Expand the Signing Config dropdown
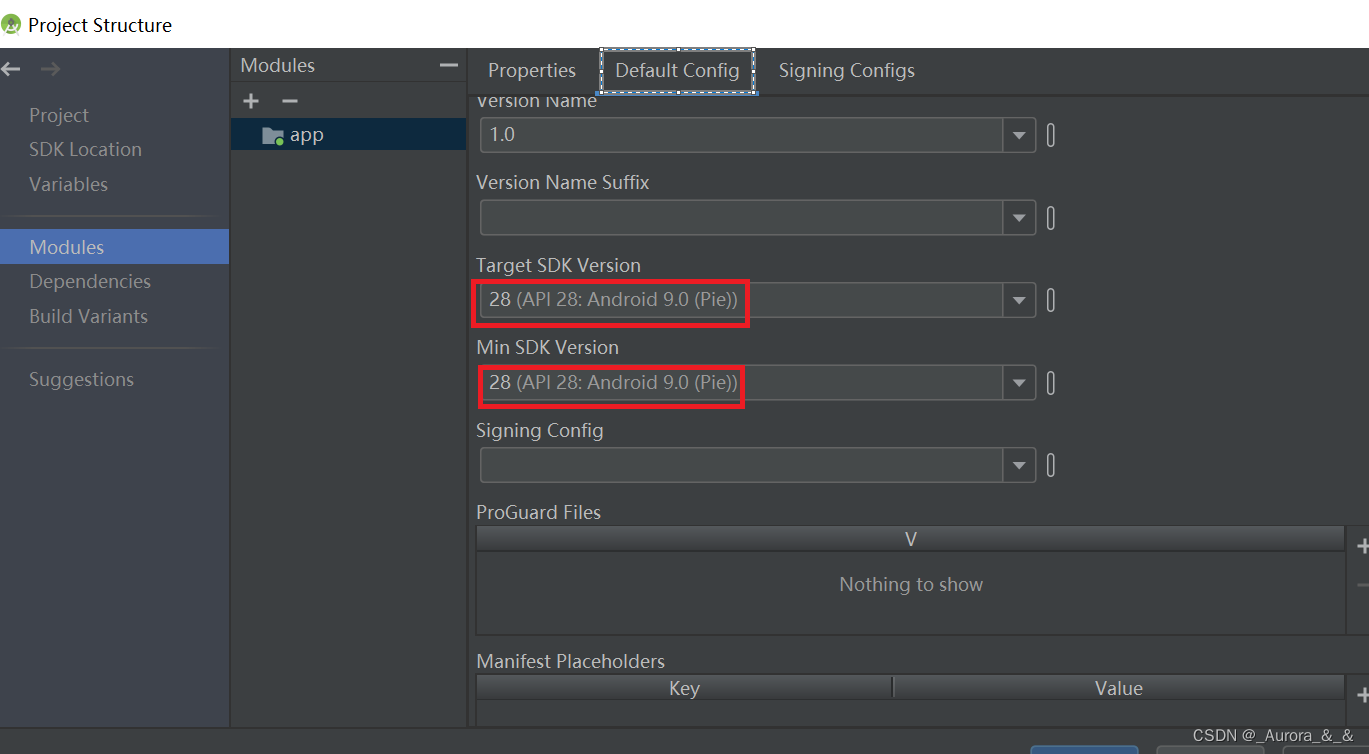The width and height of the screenshot is (1369, 754). coord(1018,464)
